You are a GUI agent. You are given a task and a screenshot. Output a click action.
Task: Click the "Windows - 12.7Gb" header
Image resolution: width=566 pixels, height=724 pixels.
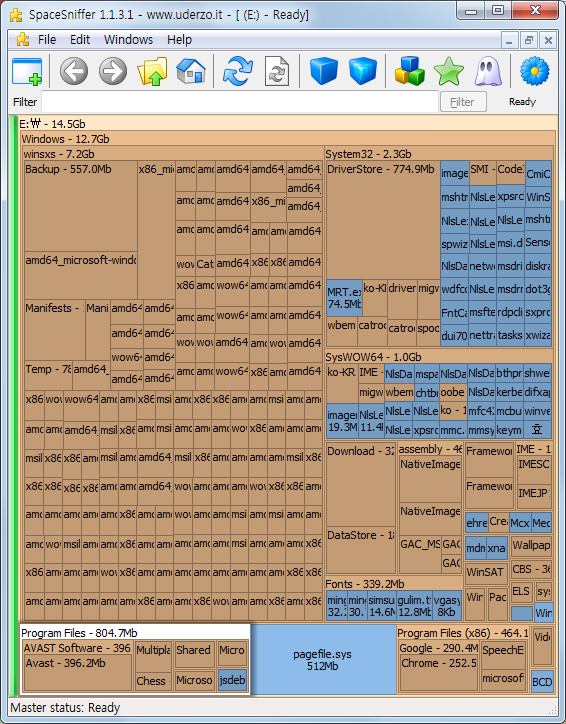tap(65, 139)
